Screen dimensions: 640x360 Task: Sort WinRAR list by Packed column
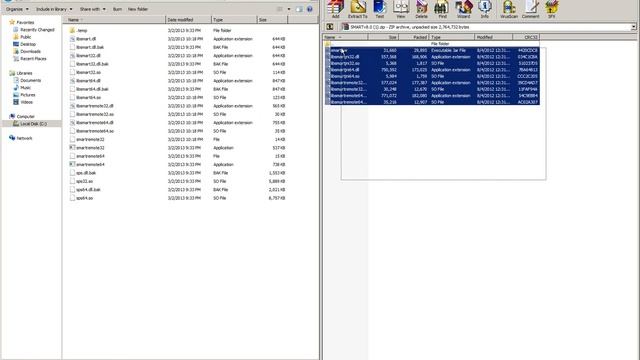click(414, 37)
